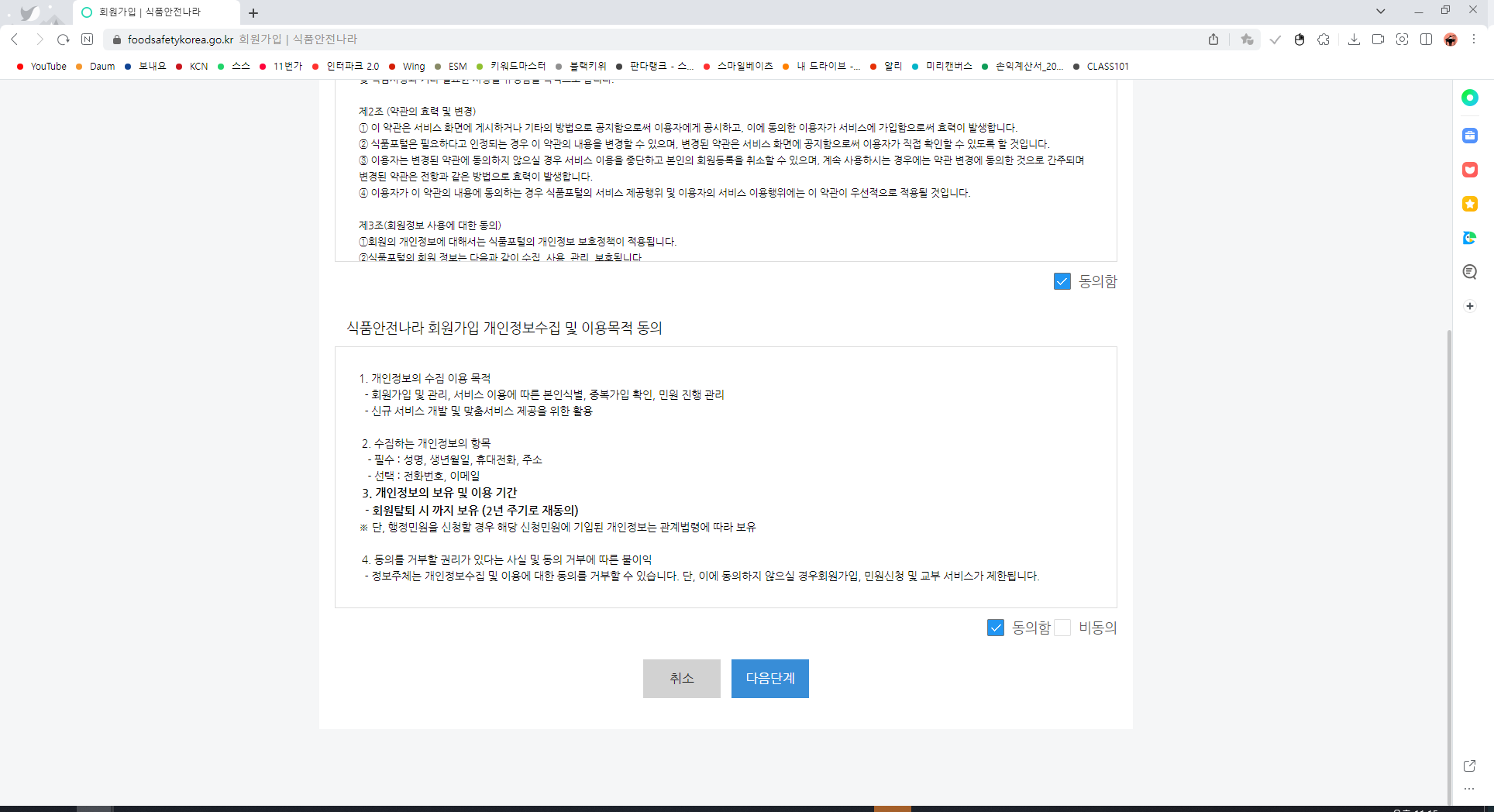Open the Daum bookmark

click(x=95, y=67)
